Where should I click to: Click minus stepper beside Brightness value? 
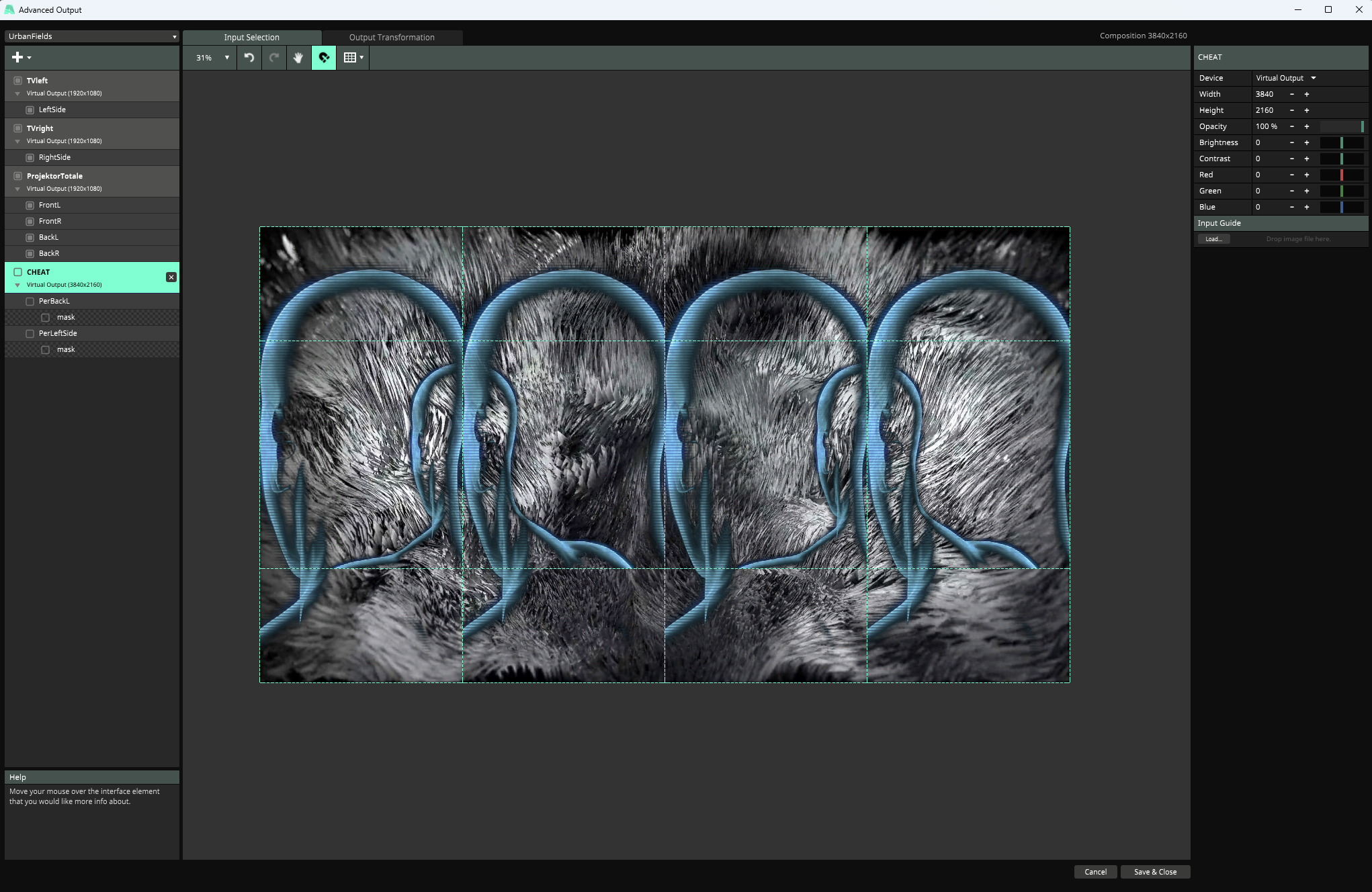click(1291, 142)
